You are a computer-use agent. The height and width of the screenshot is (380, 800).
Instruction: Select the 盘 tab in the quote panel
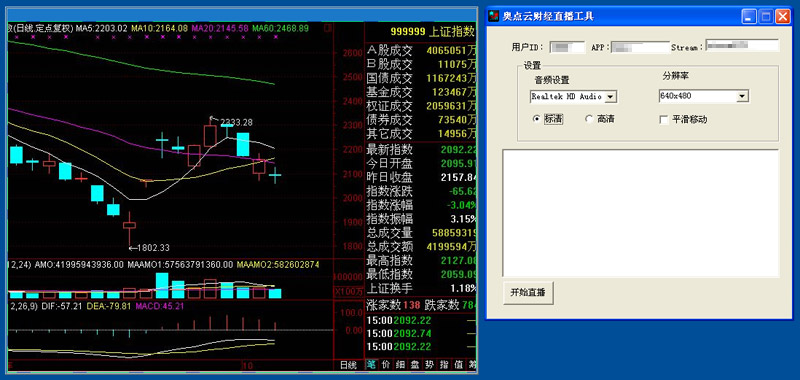415,365
